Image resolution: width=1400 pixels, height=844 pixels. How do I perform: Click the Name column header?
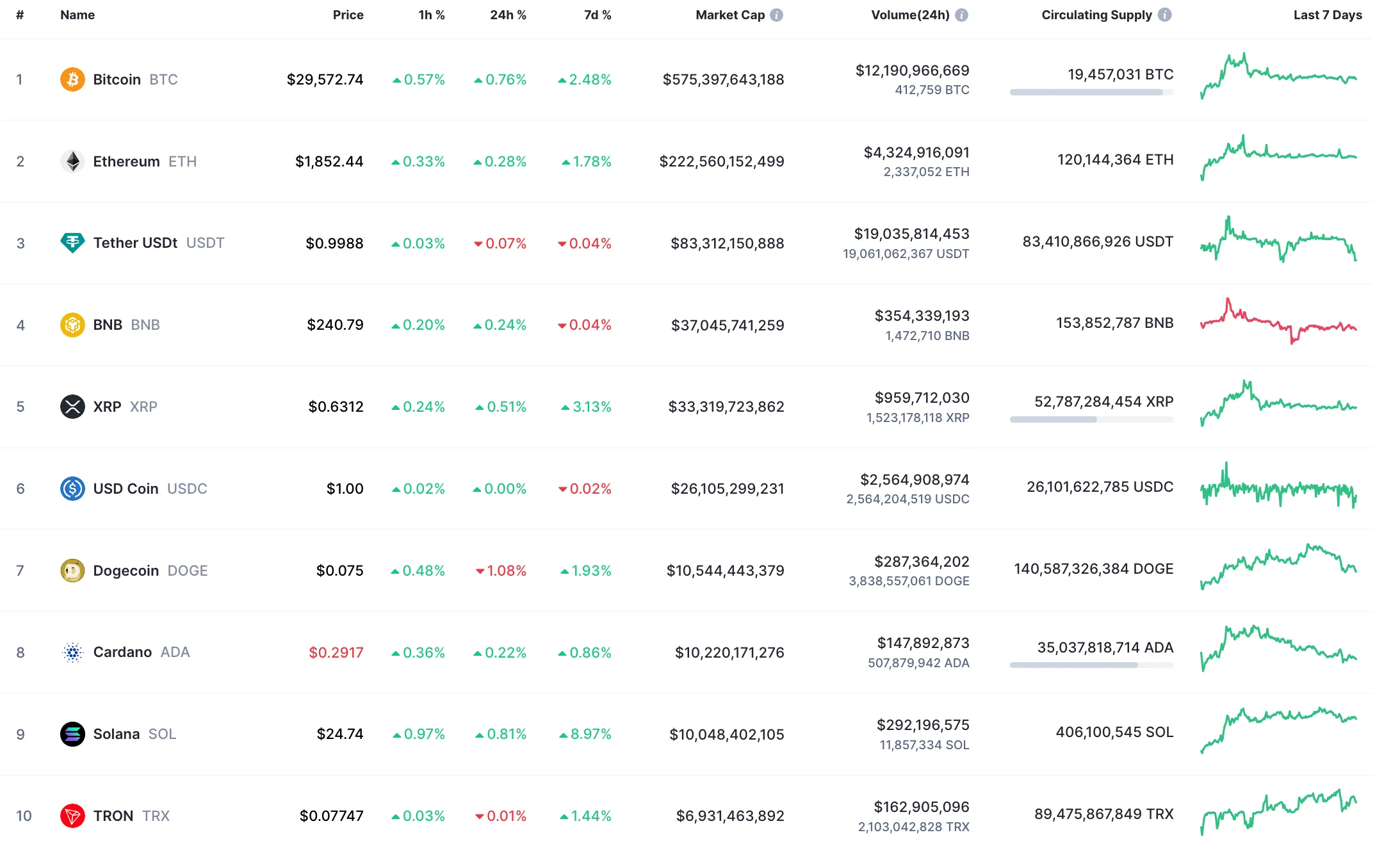coord(77,15)
